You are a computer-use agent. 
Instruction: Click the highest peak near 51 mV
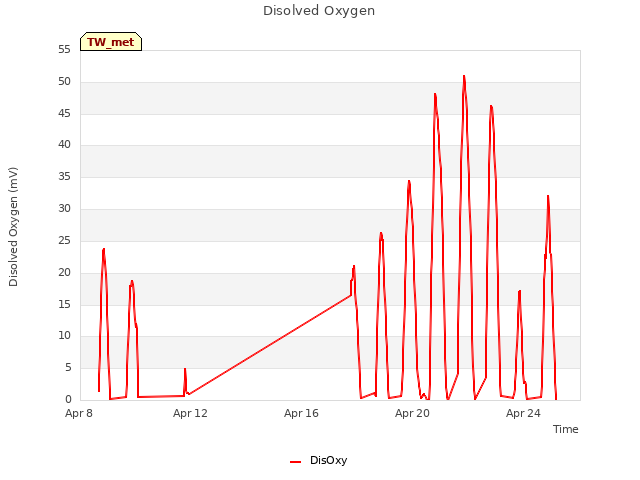[464, 76]
